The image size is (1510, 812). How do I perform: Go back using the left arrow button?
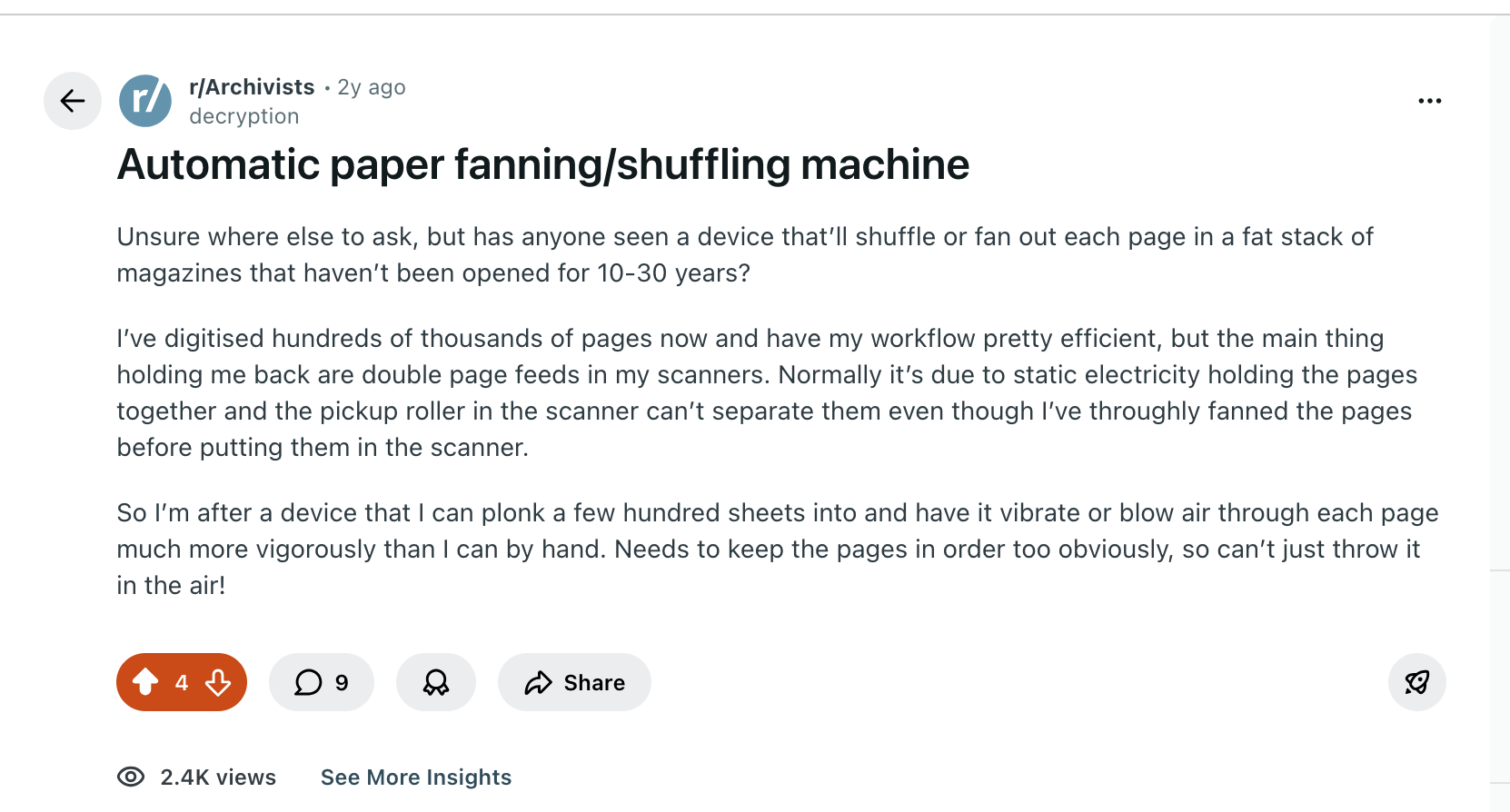click(x=73, y=101)
